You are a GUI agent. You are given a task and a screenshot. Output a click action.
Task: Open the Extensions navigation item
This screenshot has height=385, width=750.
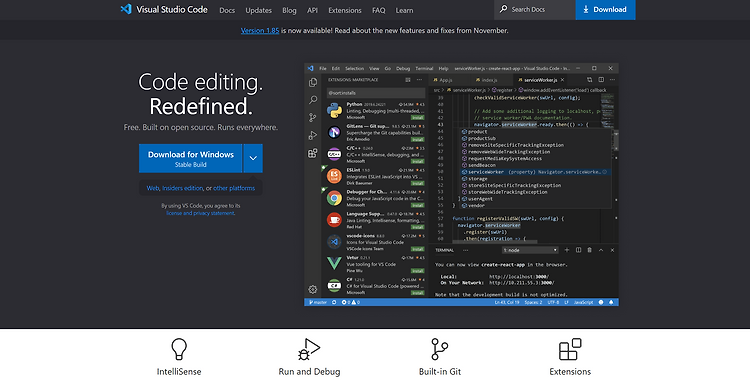[x=345, y=10]
